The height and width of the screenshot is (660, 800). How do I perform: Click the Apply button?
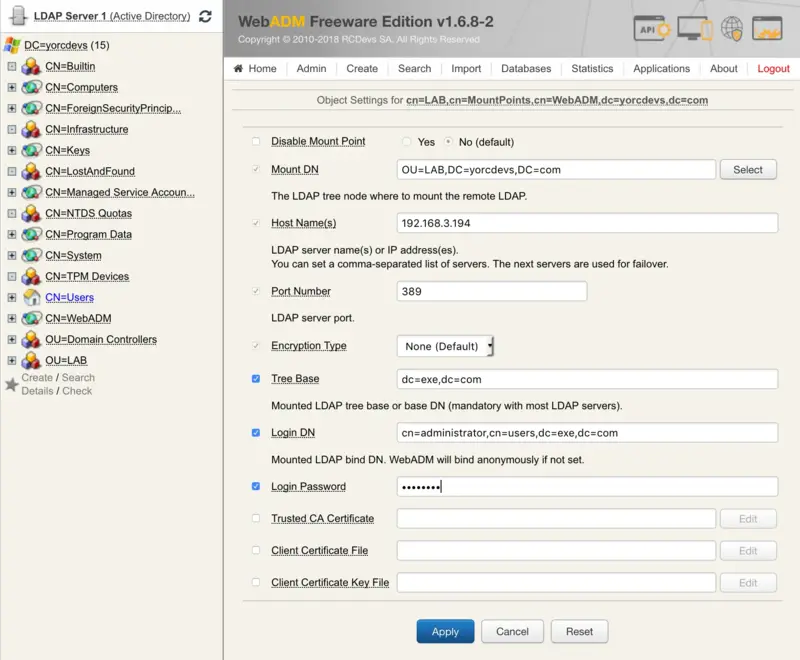click(445, 631)
